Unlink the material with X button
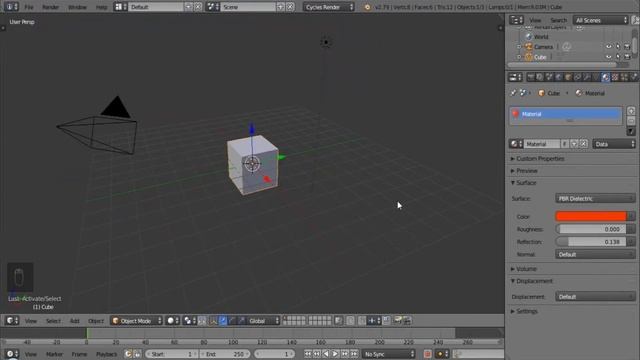 [584, 144]
